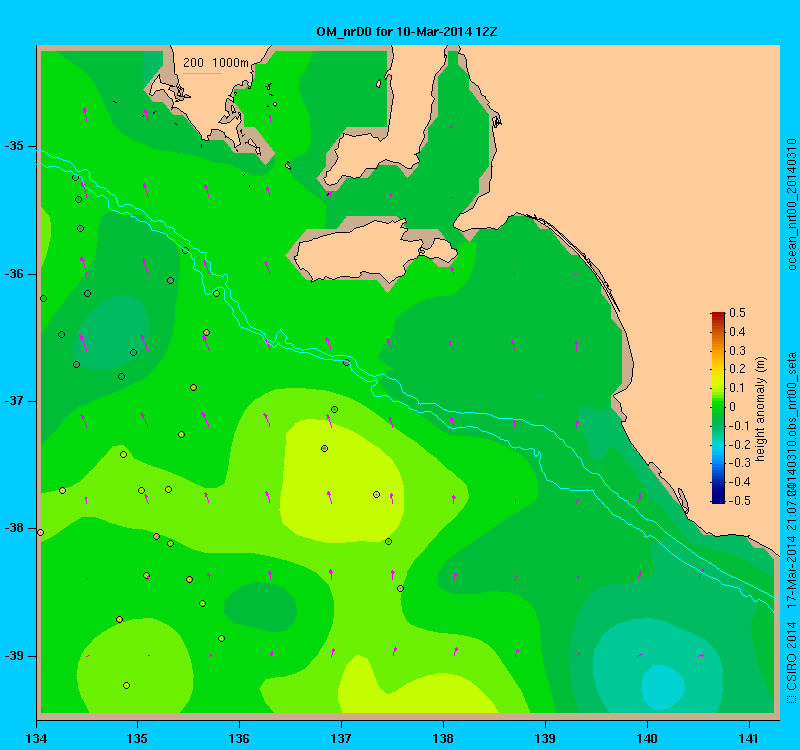Click the cyan legend line under '200 1000m'
This screenshot has height=750, width=800.
coord(202,73)
